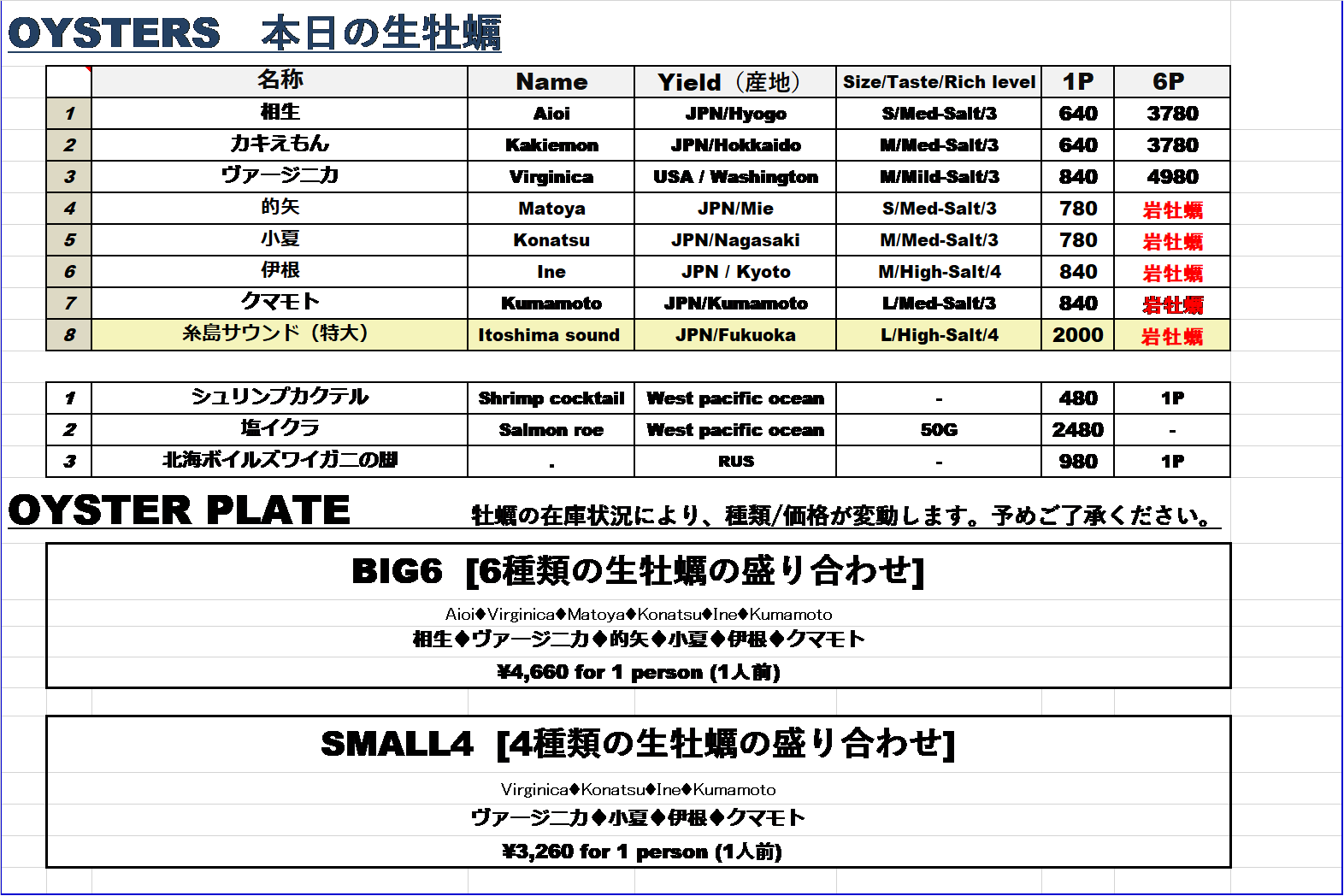Select the 塩イクラ cell
This screenshot has width=1344, height=896.
(280, 429)
